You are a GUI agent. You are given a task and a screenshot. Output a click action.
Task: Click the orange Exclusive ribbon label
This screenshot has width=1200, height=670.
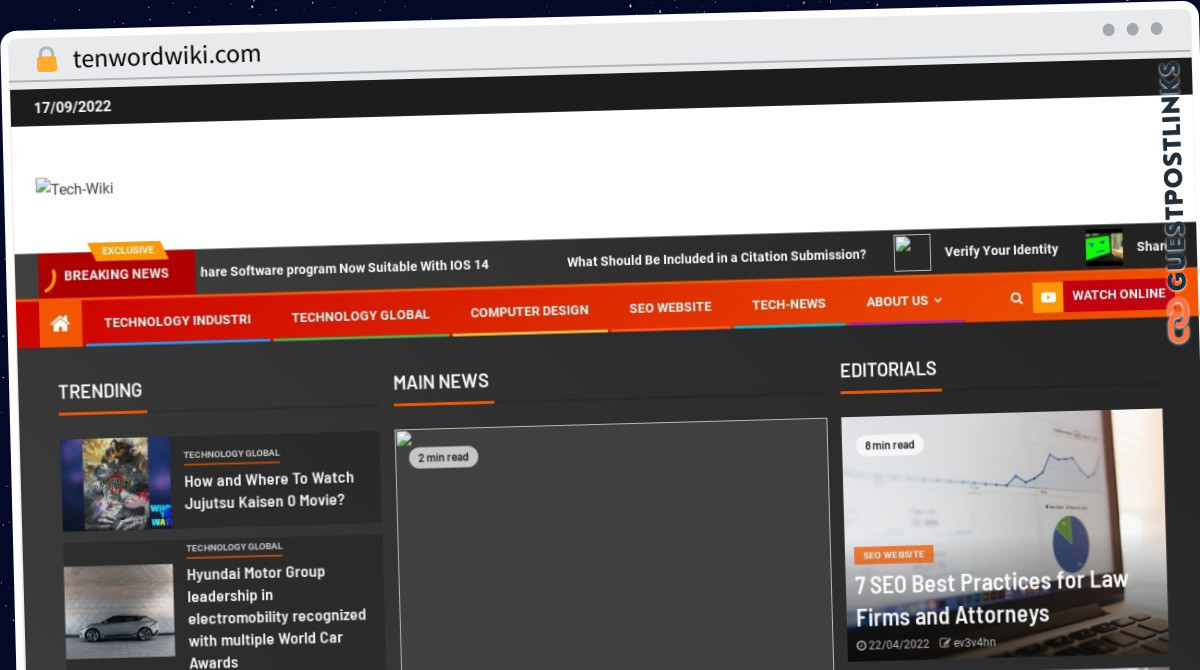coord(128,250)
